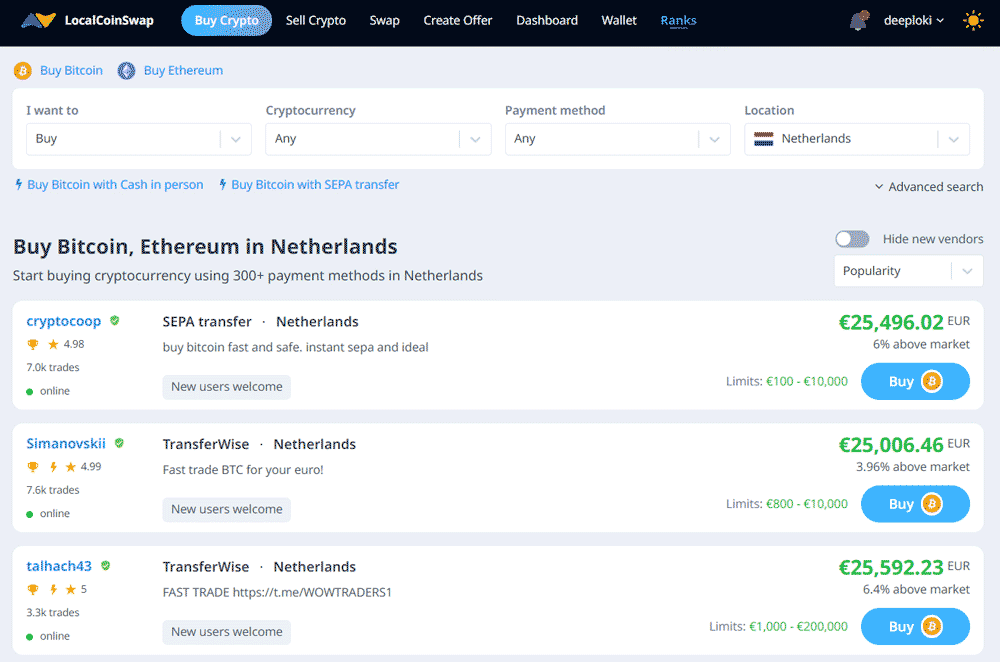This screenshot has height=662, width=1000.
Task: Open the Dashboard page
Action: [x=547, y=20]
